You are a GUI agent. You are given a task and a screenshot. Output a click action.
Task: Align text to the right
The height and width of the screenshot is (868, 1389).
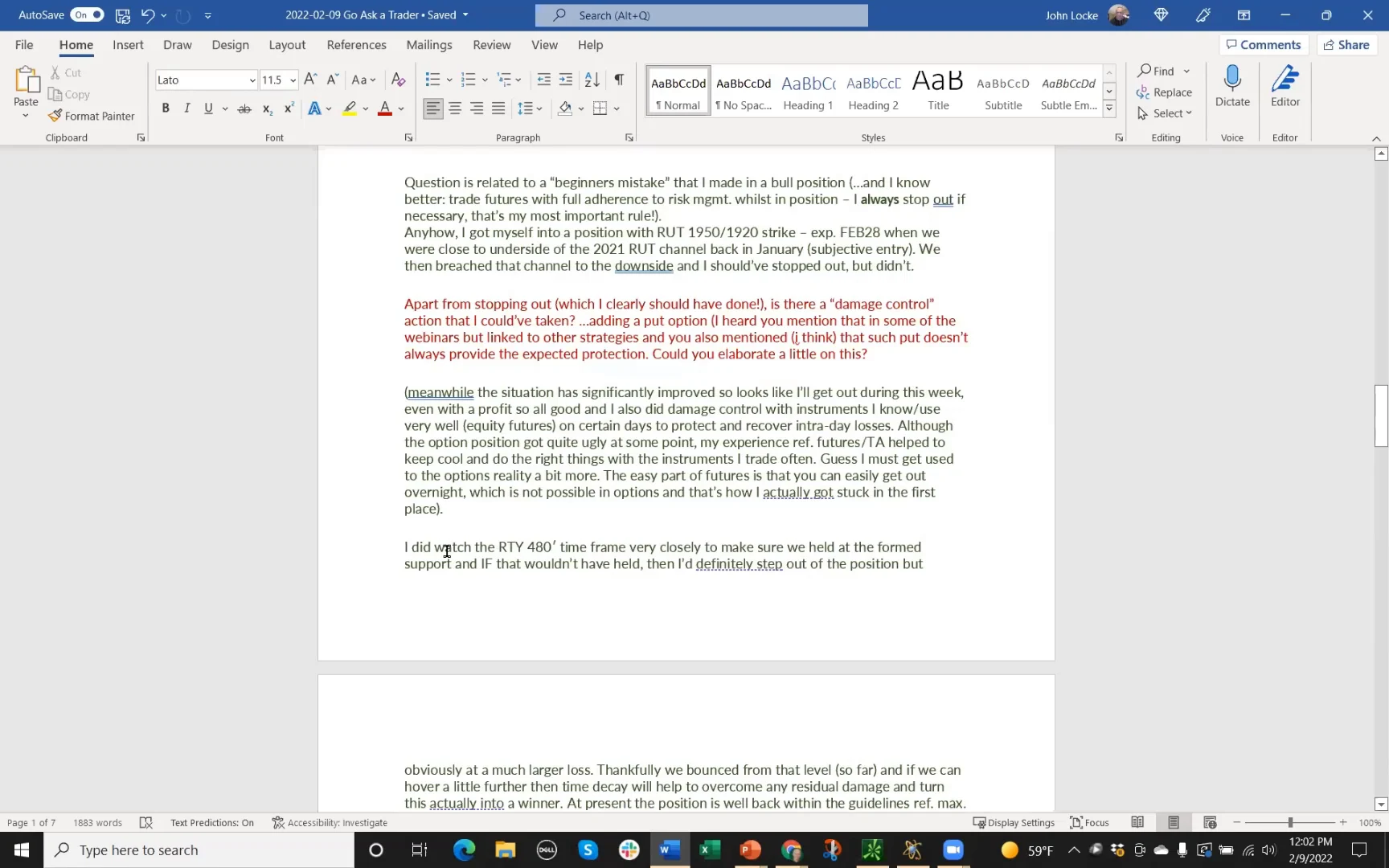pyautogui.click(x=477, y=108)
